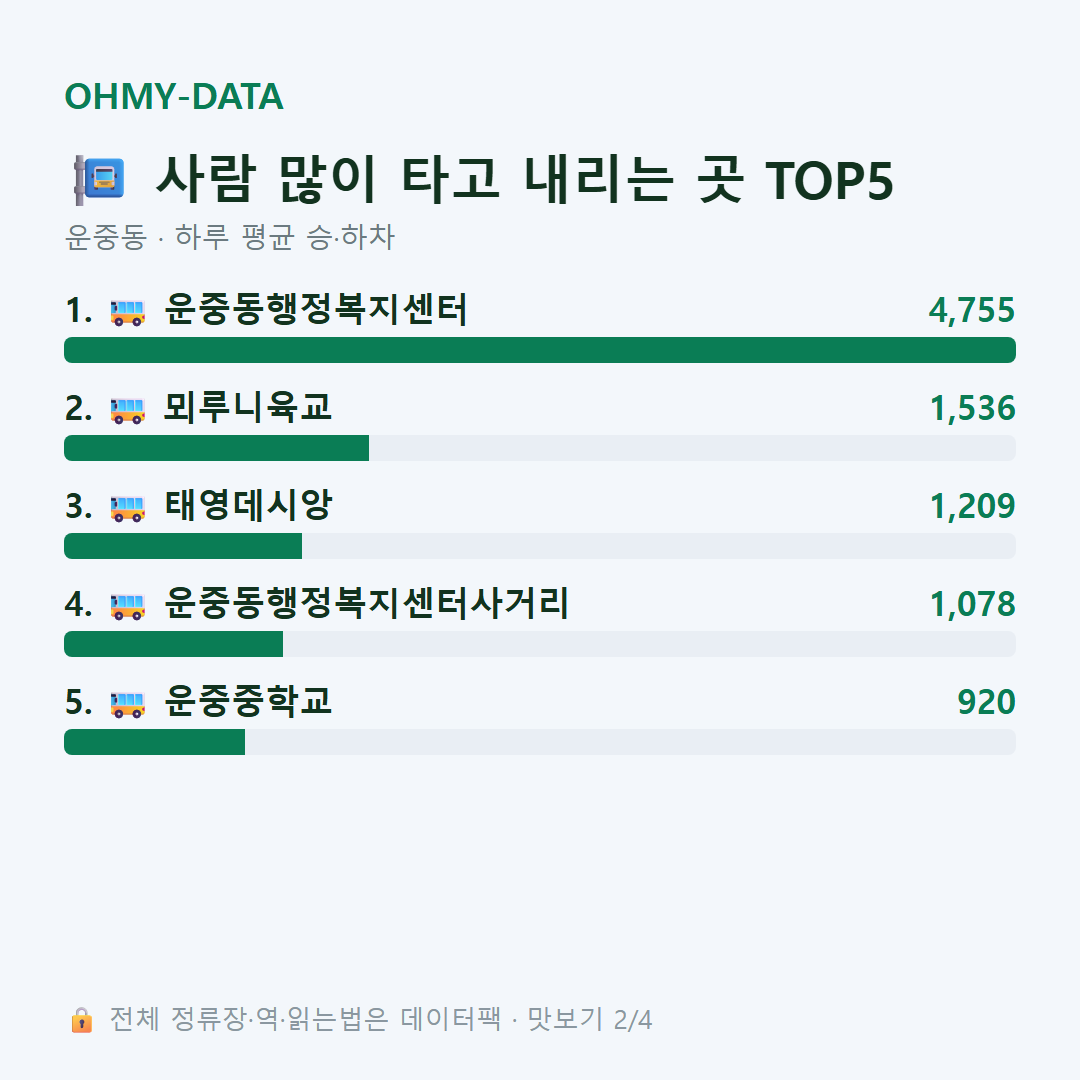Click the progress bar under 뫼루니육교

[540, 448]
